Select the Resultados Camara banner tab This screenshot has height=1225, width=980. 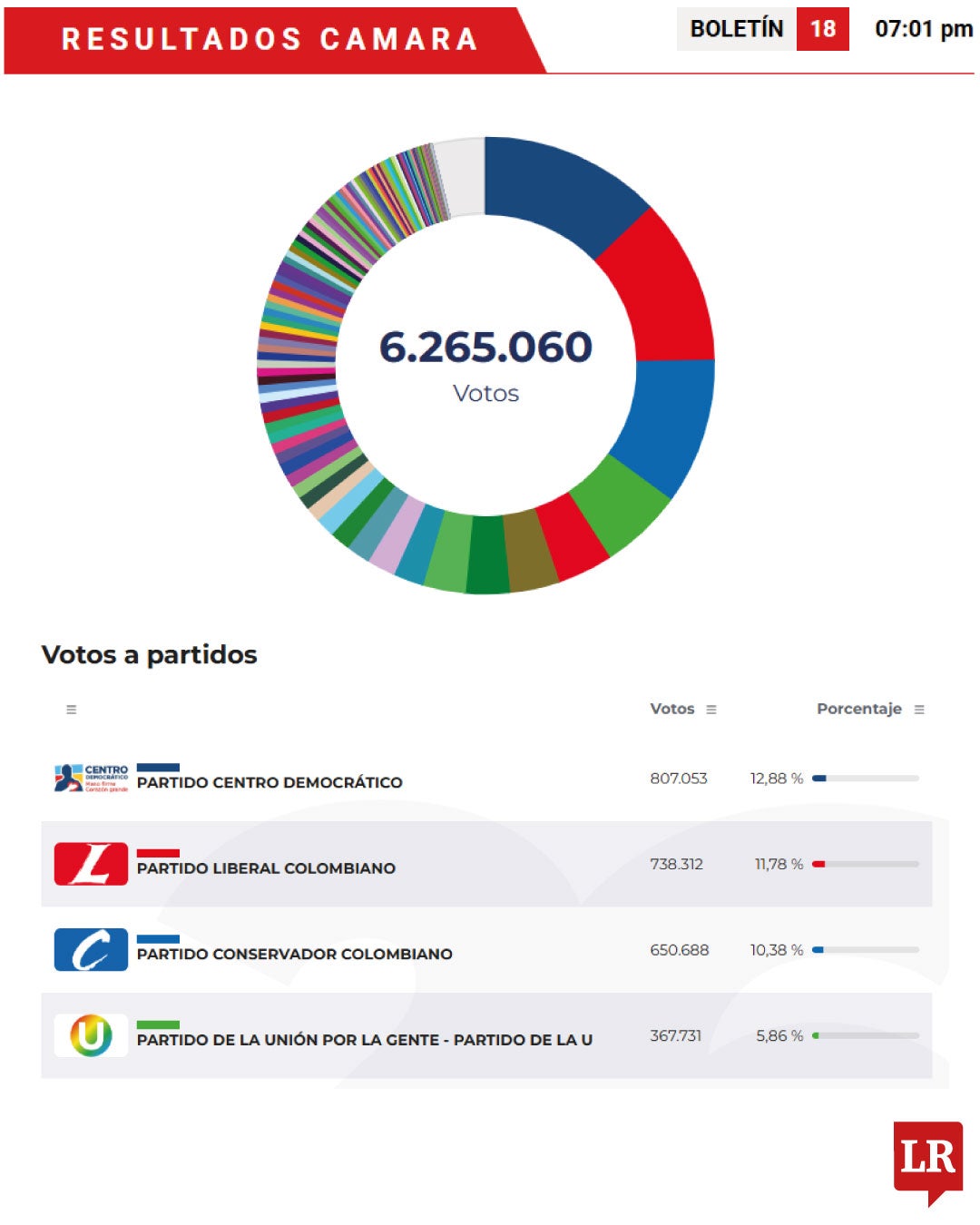269,39
